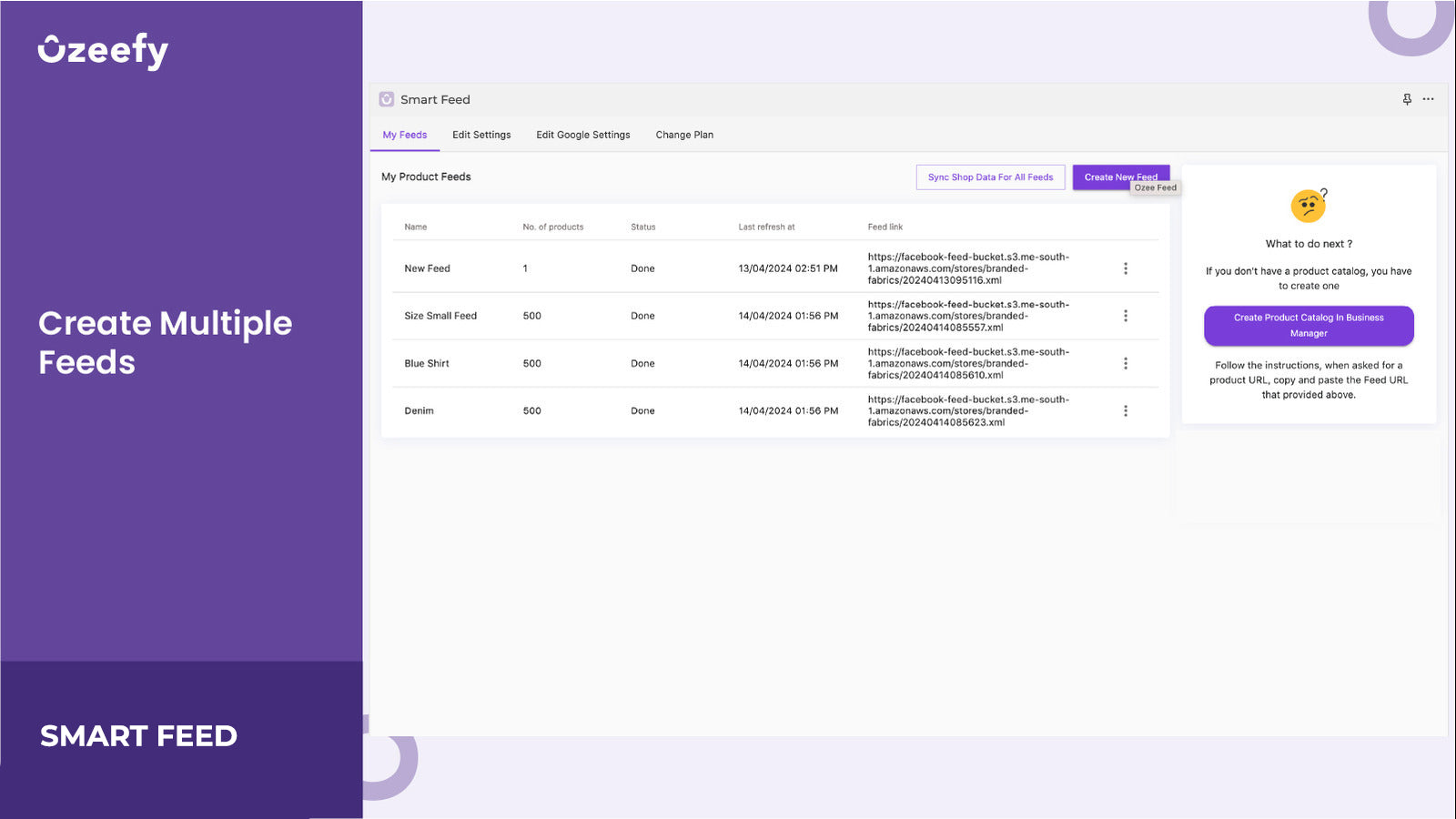Open the kebab menu for Size Small Feed
Image resolution: width=1456 pixels, height=819 pixels.
coord(1126,316)
